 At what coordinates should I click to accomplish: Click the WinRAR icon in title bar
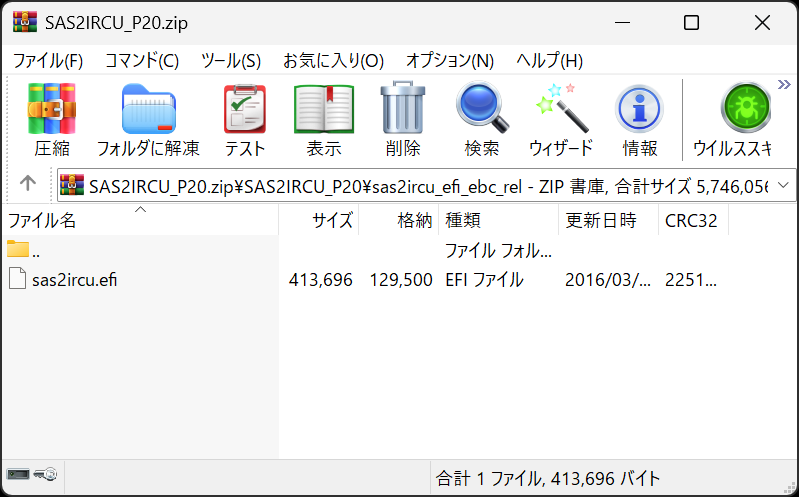click(x=25, y=22)
